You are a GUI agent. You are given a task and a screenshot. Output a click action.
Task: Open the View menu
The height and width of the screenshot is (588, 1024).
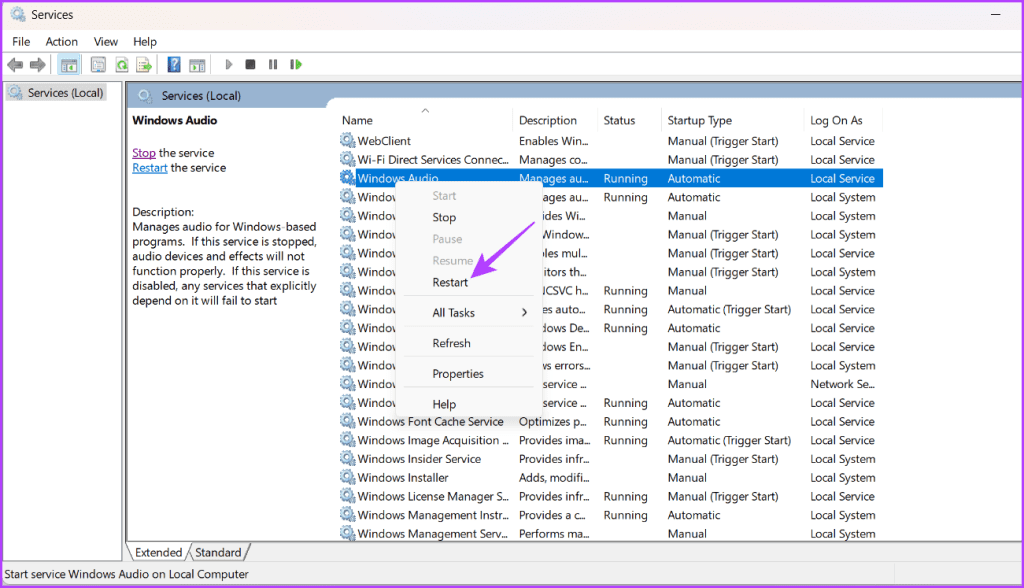(105, 42)
